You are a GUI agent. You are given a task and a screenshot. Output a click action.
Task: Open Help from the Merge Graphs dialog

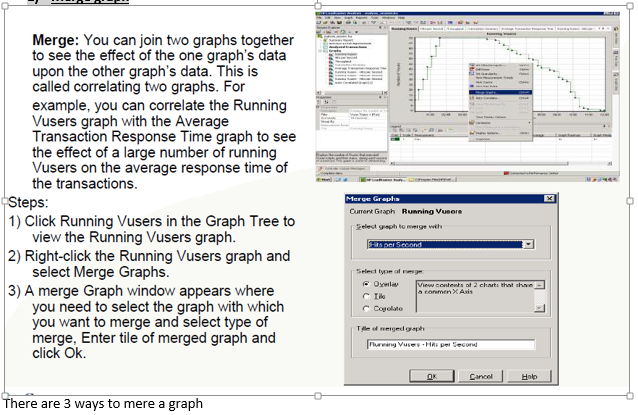(529, 376)
